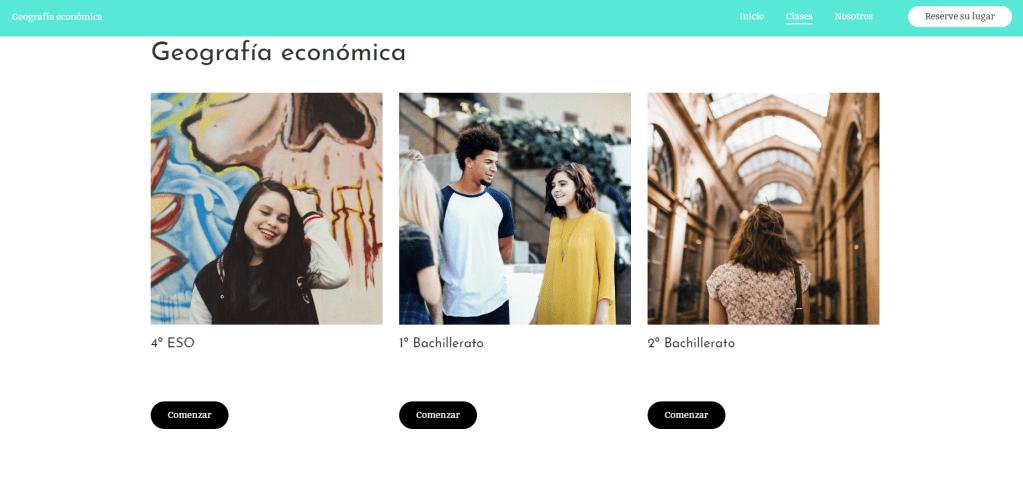Screen dimensions: 1023x482
Task: Click the Geografía económica page heading
Action: click(279, 53)
